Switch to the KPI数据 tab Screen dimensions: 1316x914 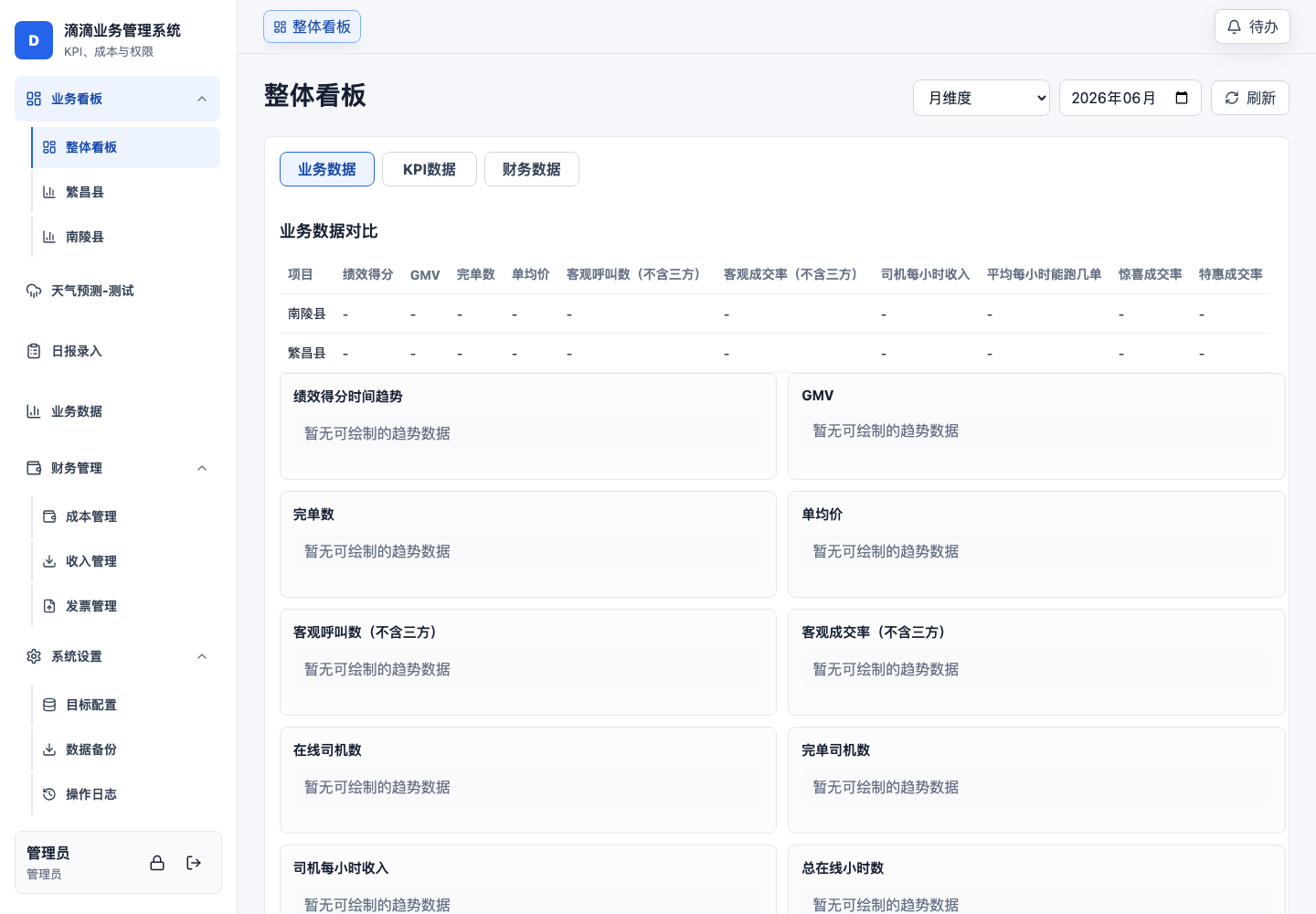coord(430,169)
